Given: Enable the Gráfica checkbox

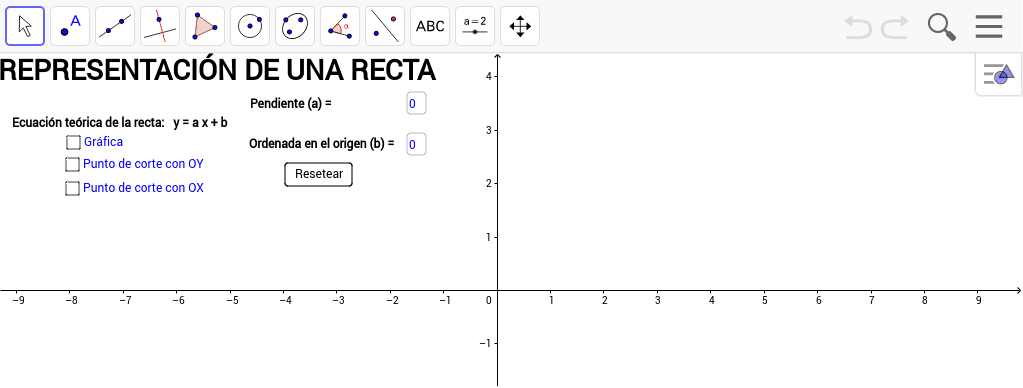Looking at the screenshot, I should click(x=73, y=142).
